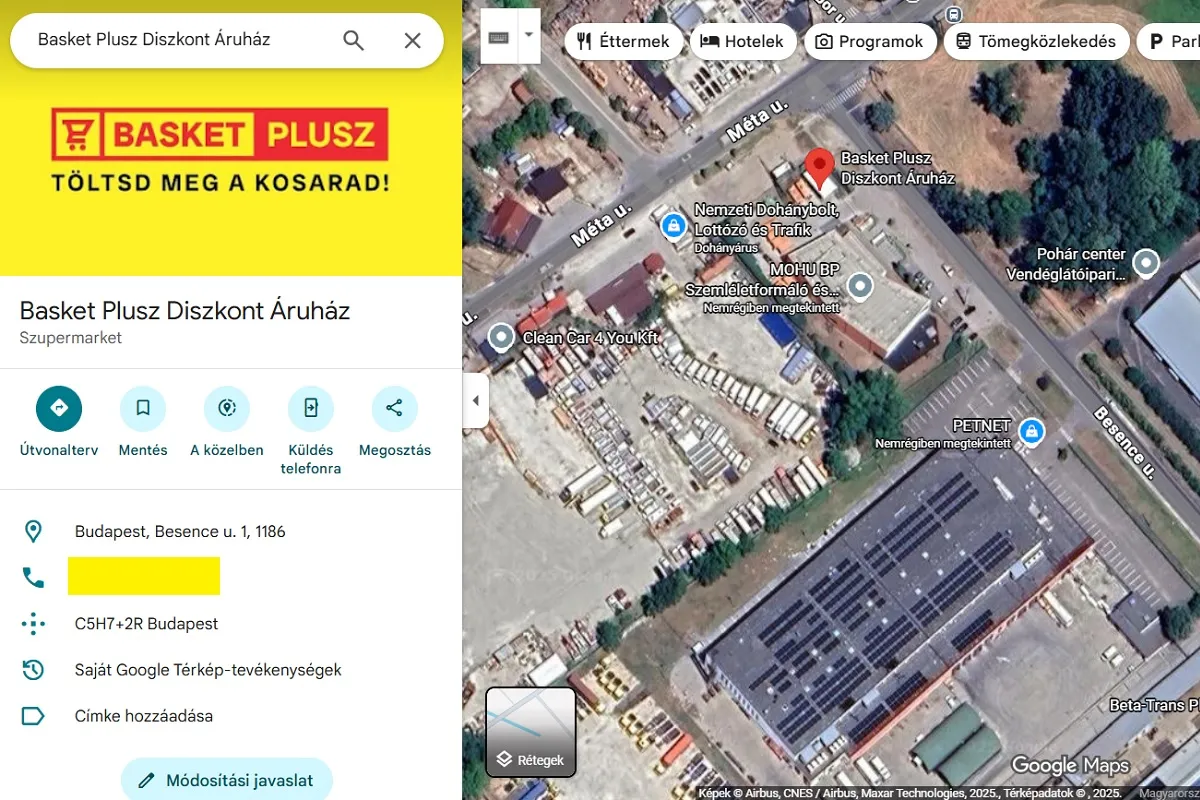The width and height of the screenshot is (1200, 800).
Task: Open Útvonalterv directions
Action: click(x=59, y=408)
